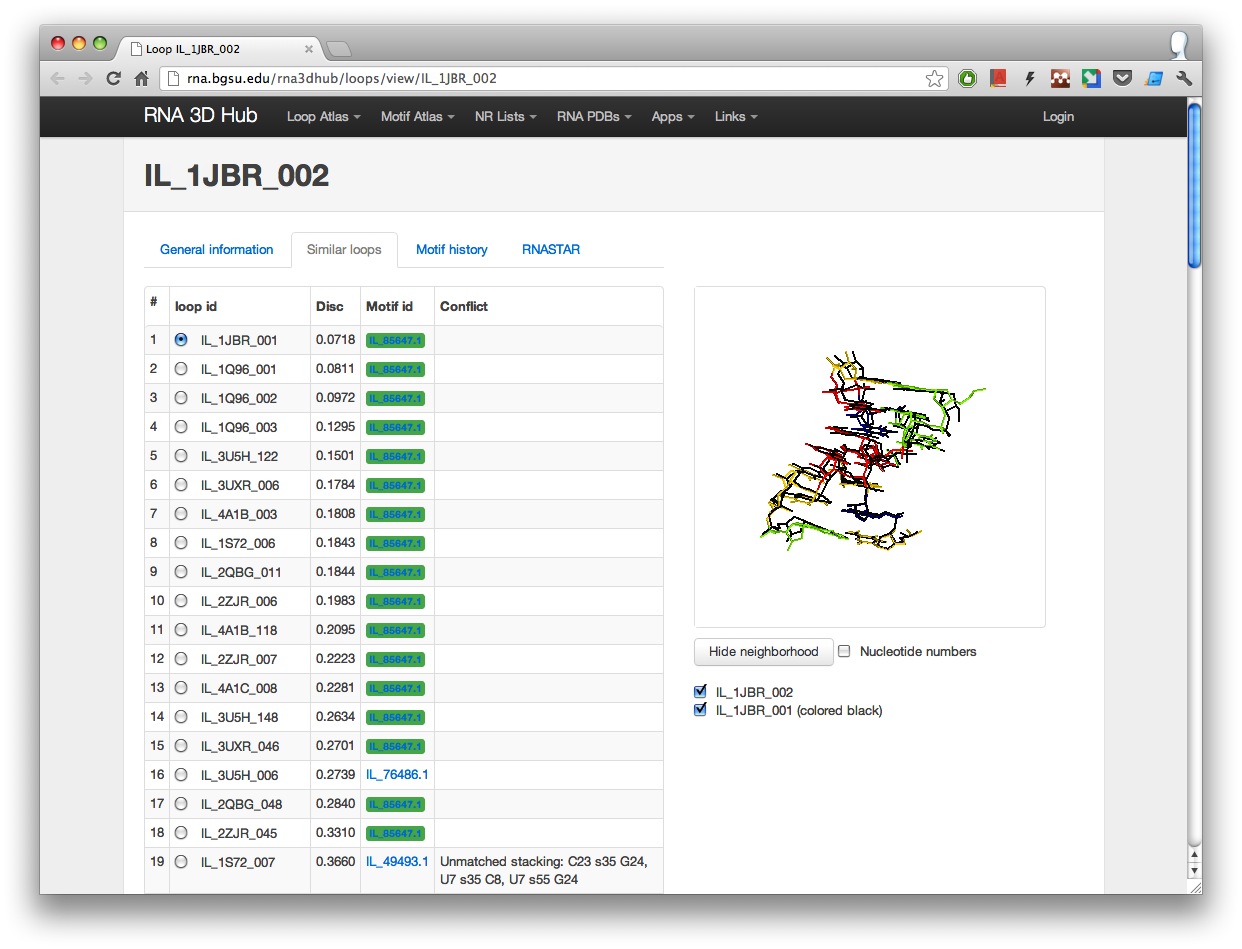
Task: Open the Motif history tab
Action: click(x=451, y=250)
